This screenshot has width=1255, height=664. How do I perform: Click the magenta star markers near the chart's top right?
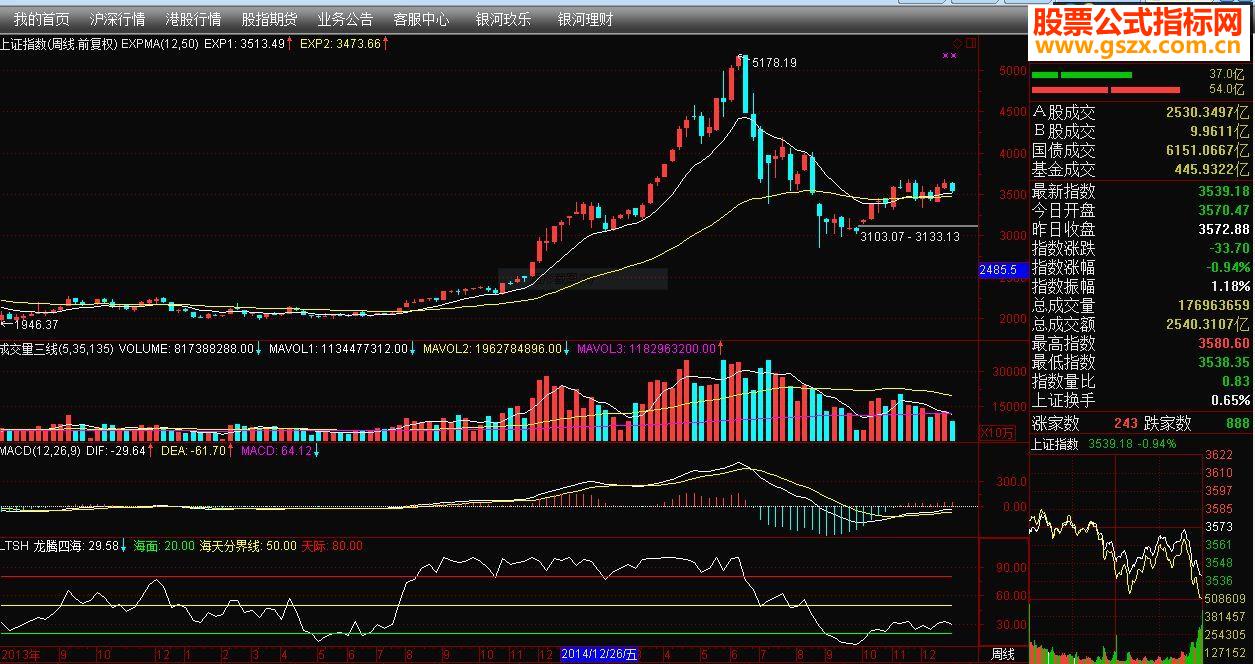click(x=950, y=56)
